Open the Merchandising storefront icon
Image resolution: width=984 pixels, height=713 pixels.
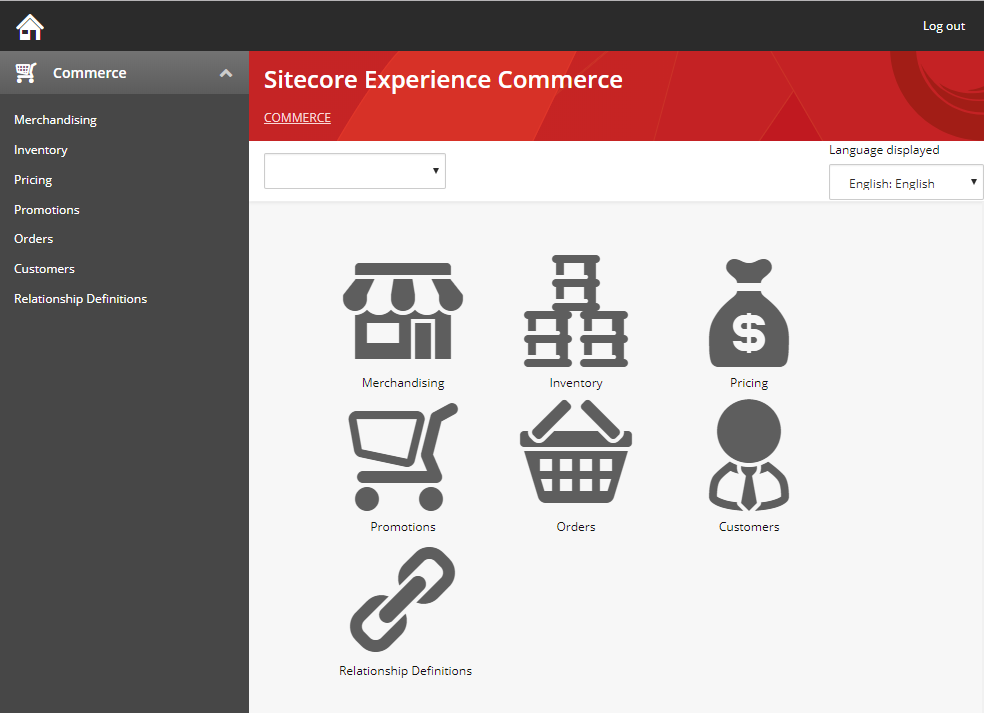[403, 310]
